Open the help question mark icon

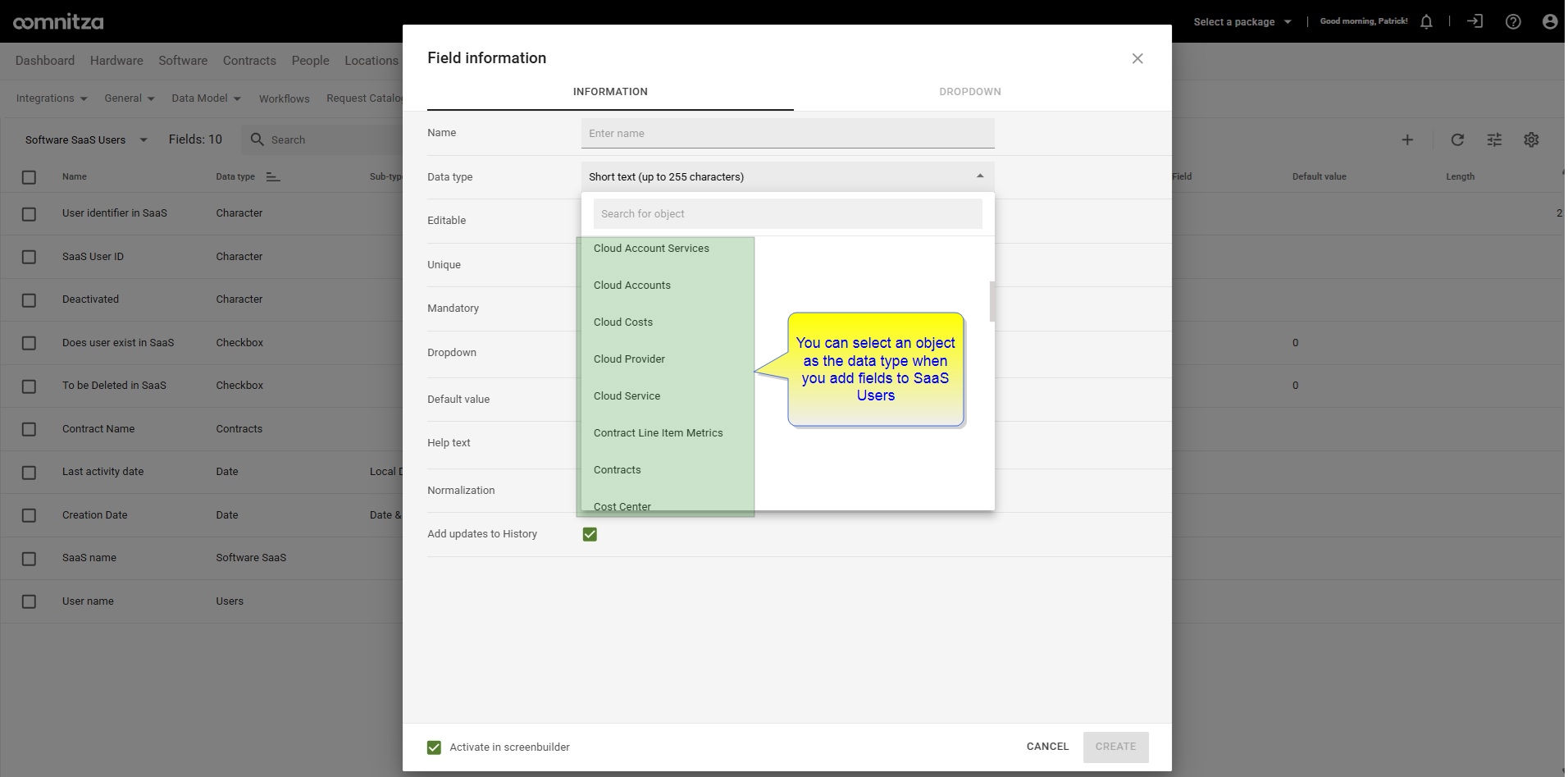[1513, 22]
